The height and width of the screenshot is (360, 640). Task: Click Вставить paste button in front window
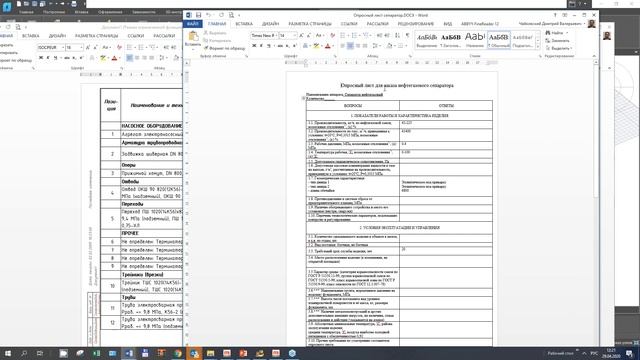pos(193,40)
